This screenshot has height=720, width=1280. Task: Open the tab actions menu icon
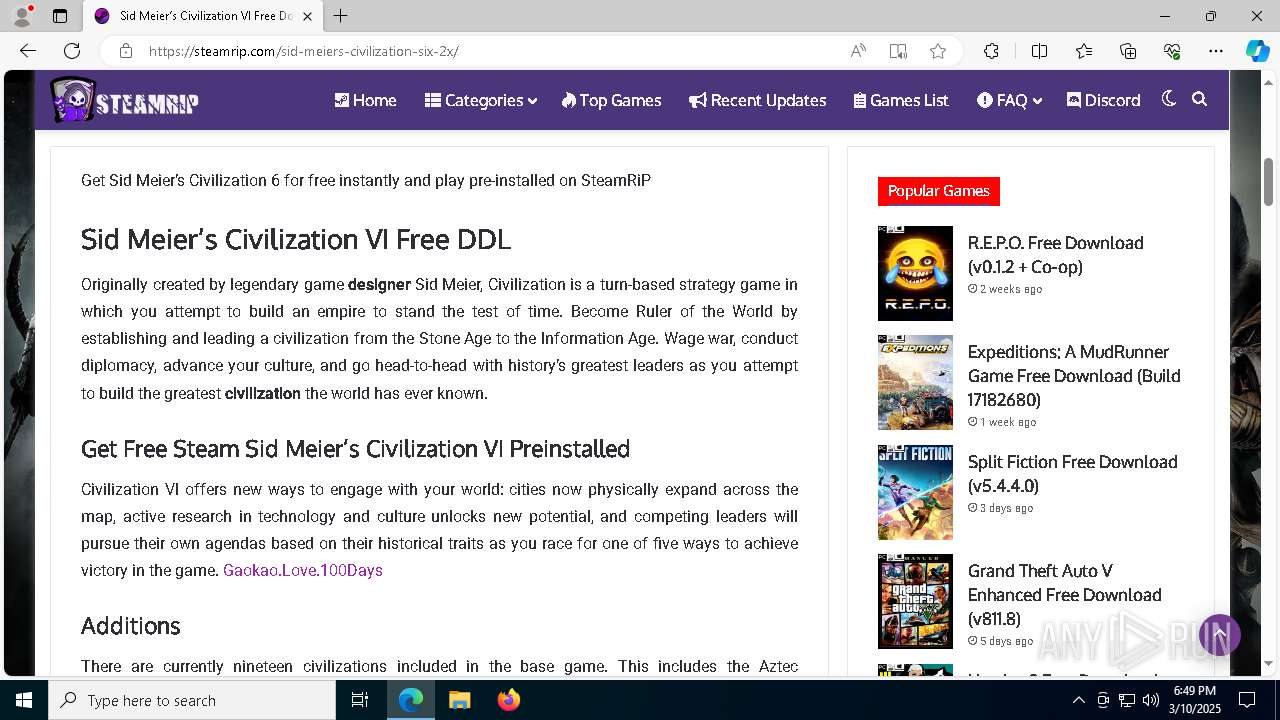[x=60, y=16]
